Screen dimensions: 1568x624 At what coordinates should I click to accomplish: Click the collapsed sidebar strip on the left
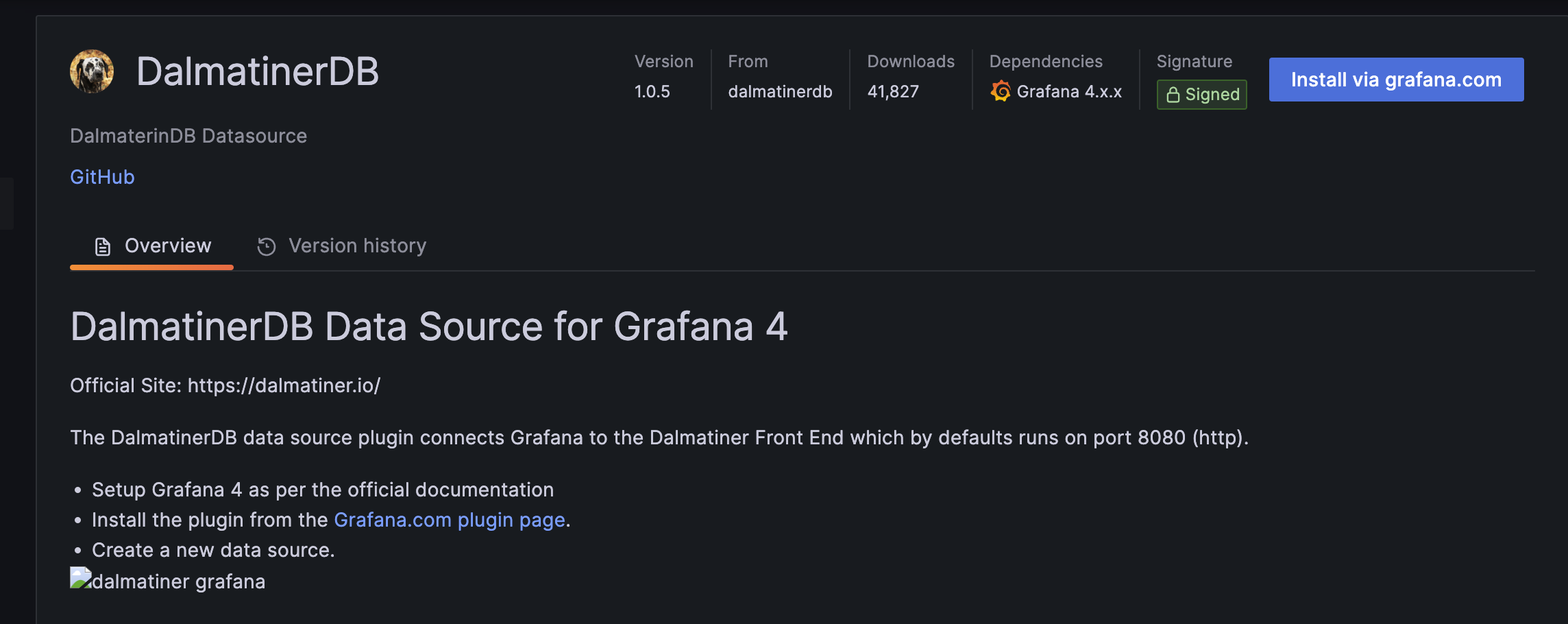coord(7,204)
